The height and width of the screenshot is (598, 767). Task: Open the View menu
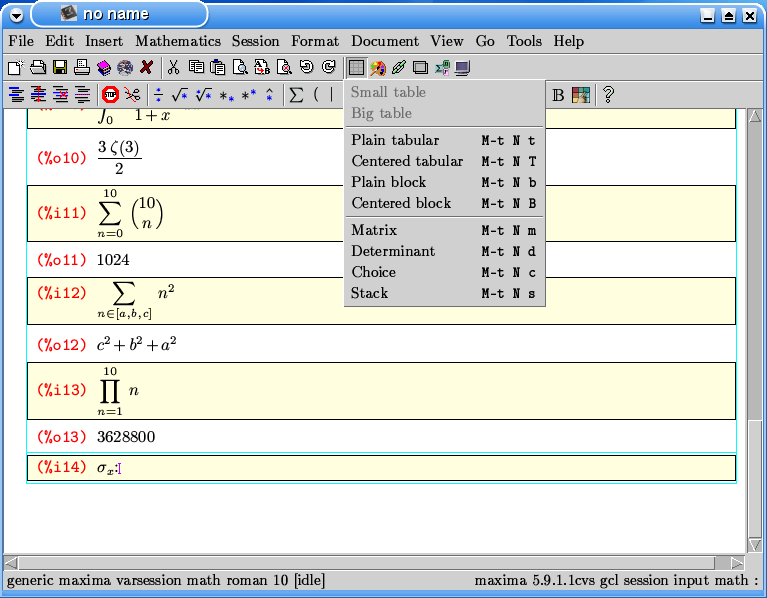click(x=447, y=41)
